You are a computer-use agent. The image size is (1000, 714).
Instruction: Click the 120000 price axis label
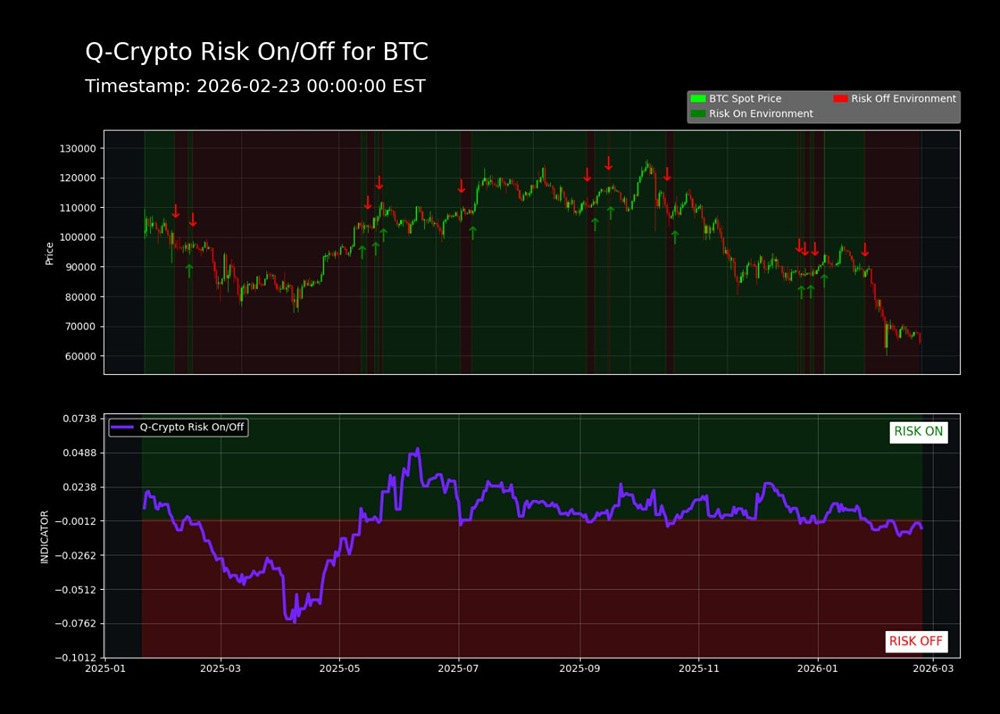[77, 178]
